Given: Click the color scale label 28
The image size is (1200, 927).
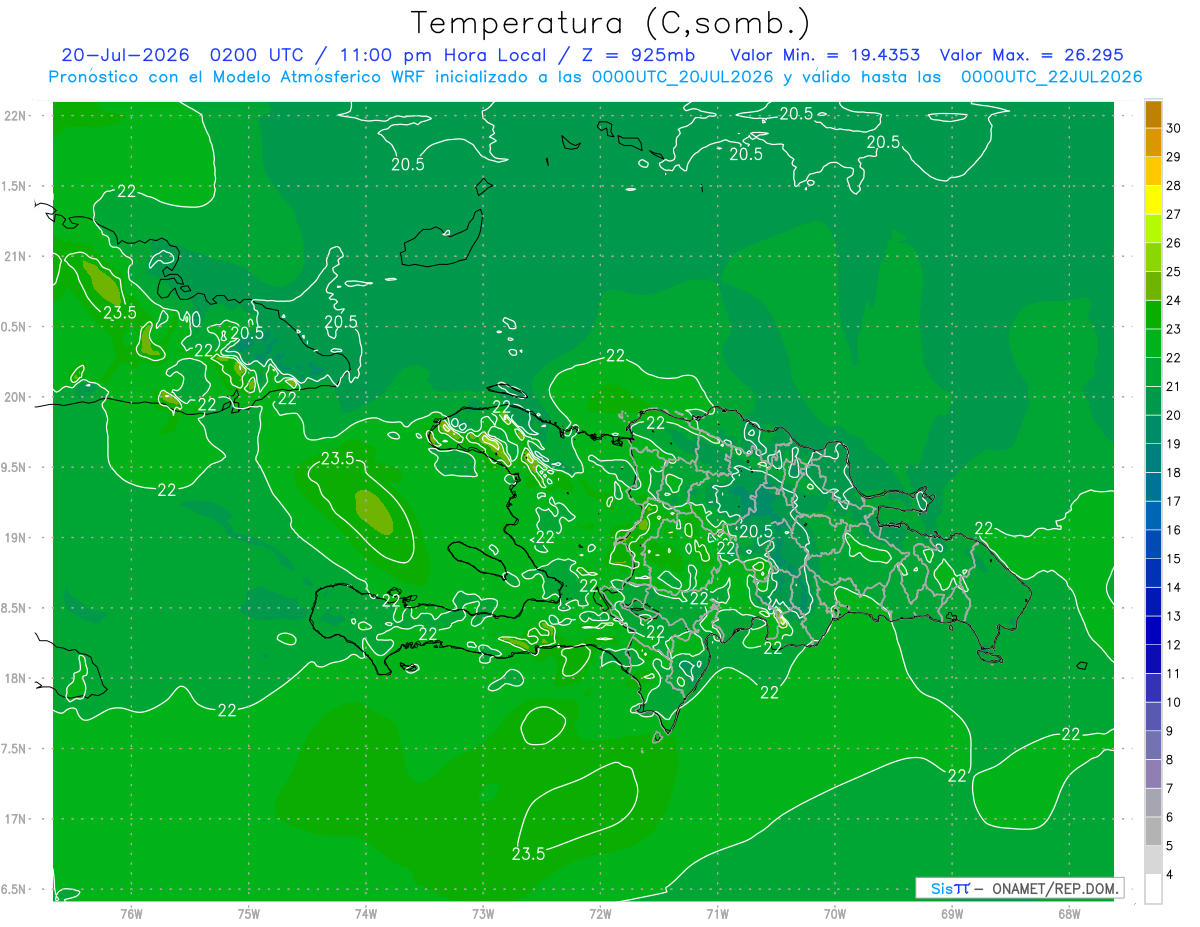Looking at the screenshot, I should [x=1174, y=186].
